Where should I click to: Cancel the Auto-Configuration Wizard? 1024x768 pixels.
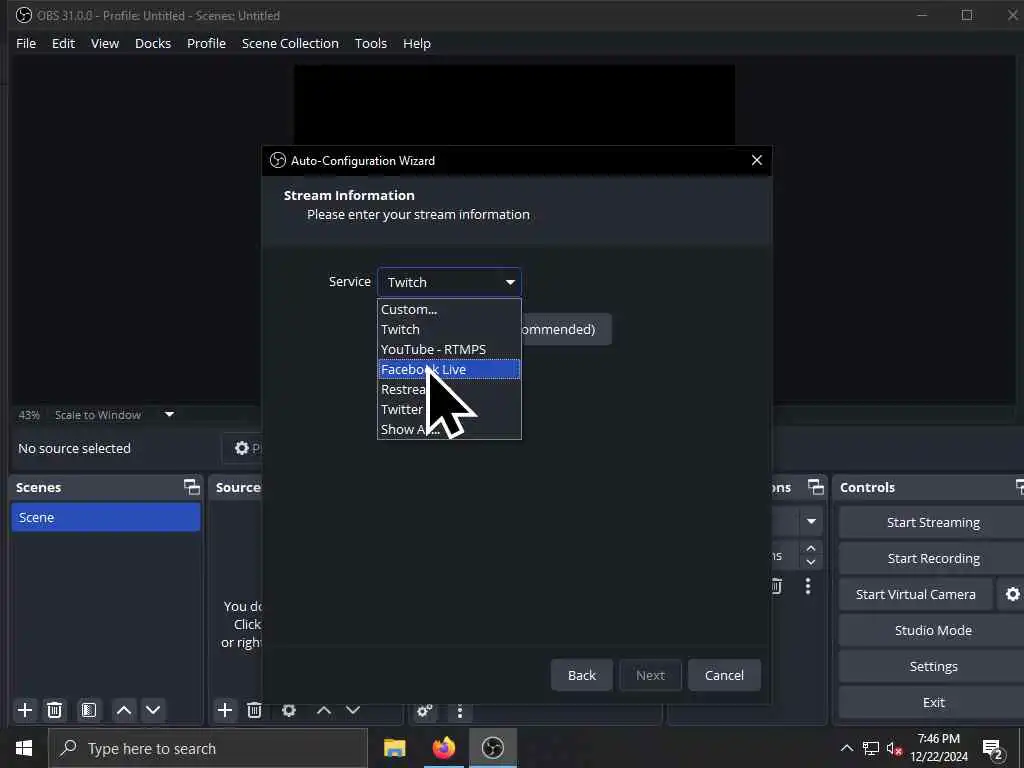724,675
